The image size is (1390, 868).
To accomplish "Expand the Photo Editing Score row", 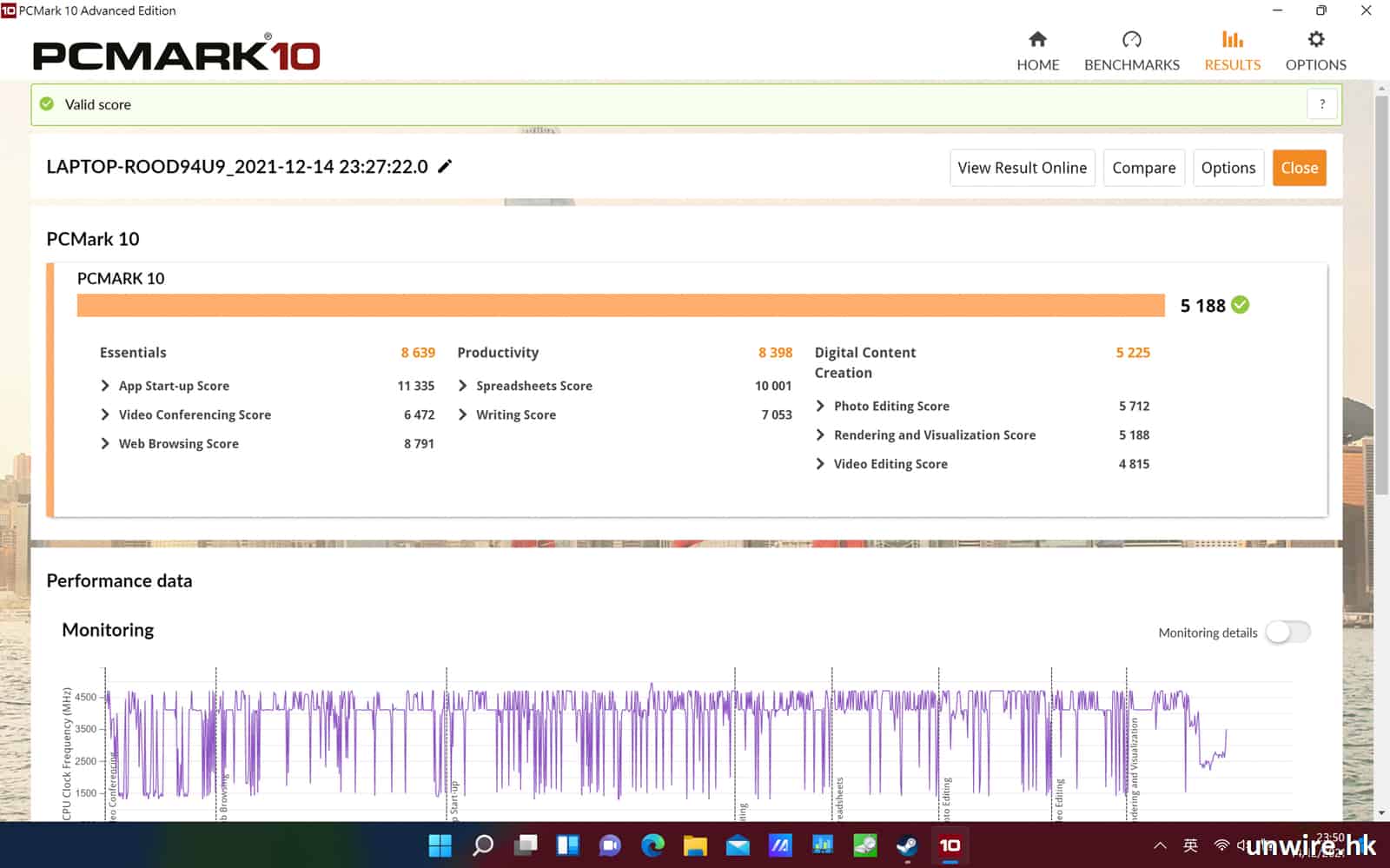I will (820, 406).
